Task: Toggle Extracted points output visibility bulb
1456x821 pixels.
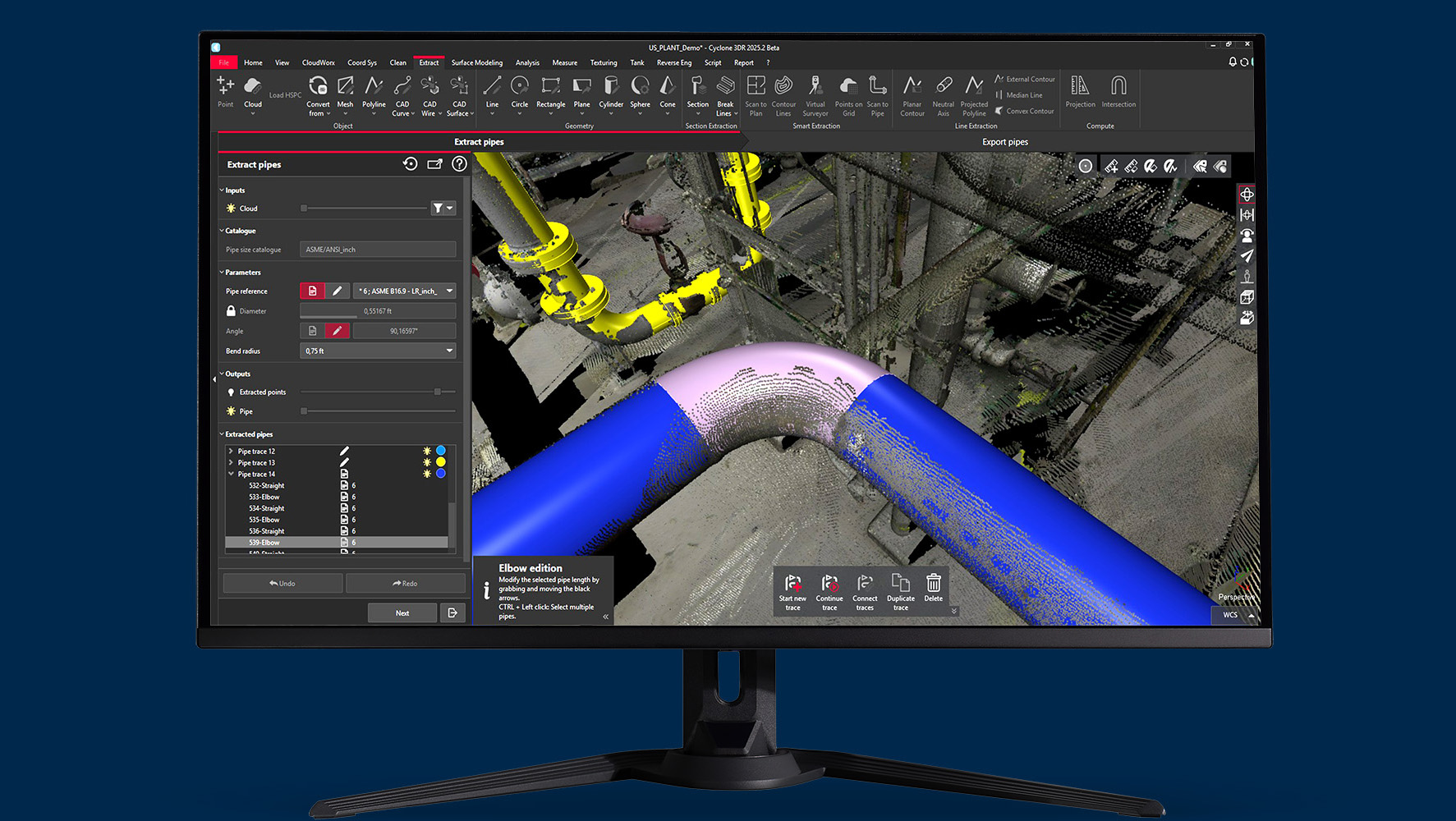Action: (x=231, y=392)
